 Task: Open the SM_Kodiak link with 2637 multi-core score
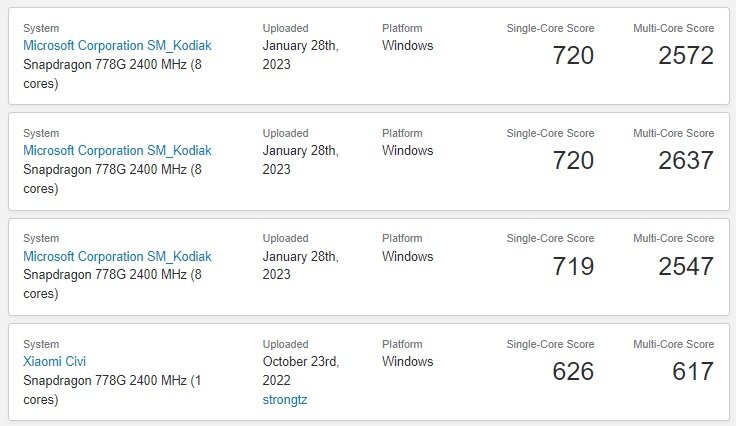[x=117, y=151]
